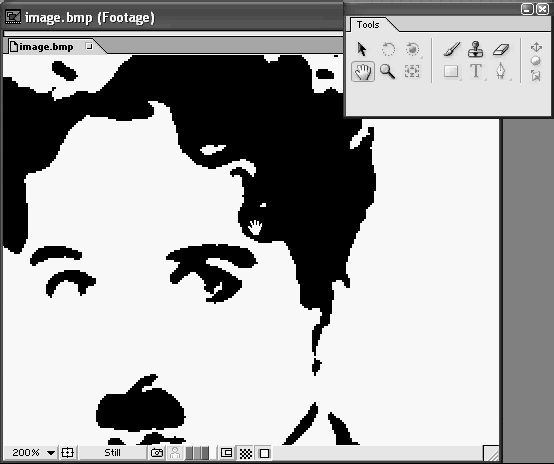Viewport: 554px width, 464px height.
Task: Click the show channel color bars
Action: (197, 453)
